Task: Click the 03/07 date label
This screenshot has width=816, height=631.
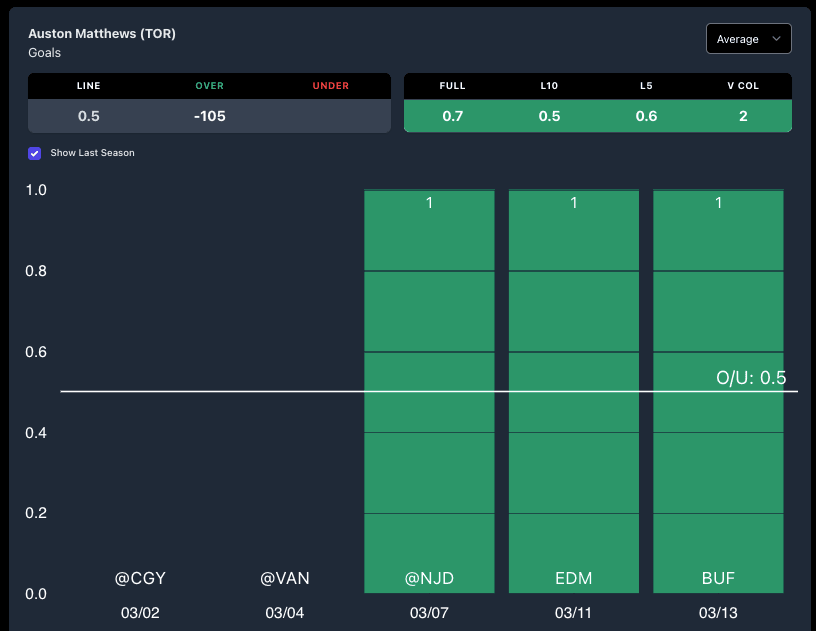Action: pos(429,613)
